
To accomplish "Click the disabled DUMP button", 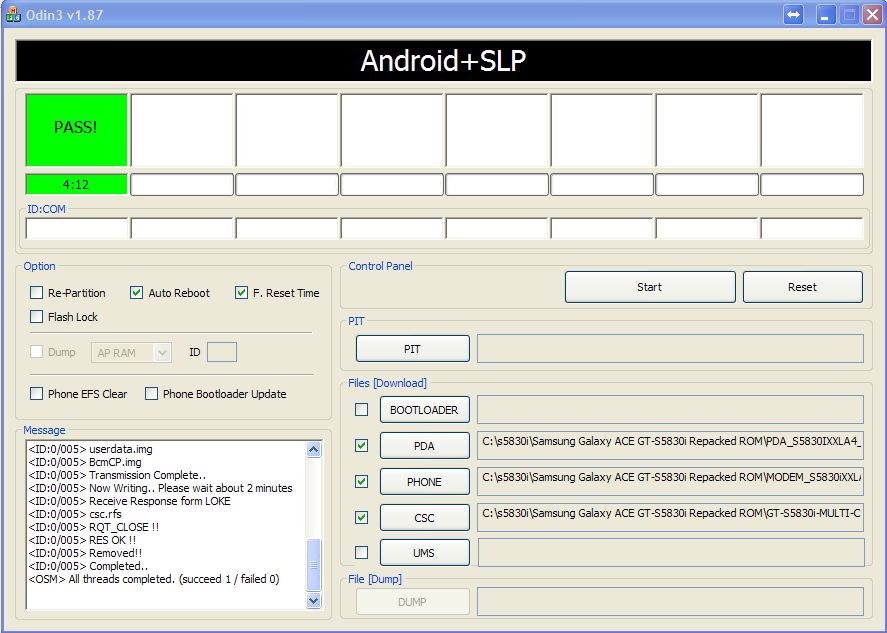I will pos(412,602).
